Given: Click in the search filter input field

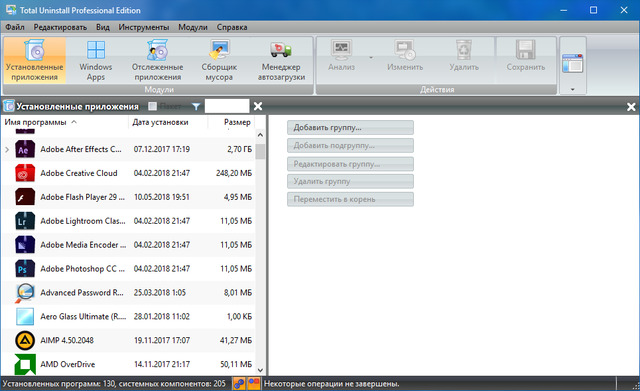Looking at the screenshot, I should pos(227,106).
